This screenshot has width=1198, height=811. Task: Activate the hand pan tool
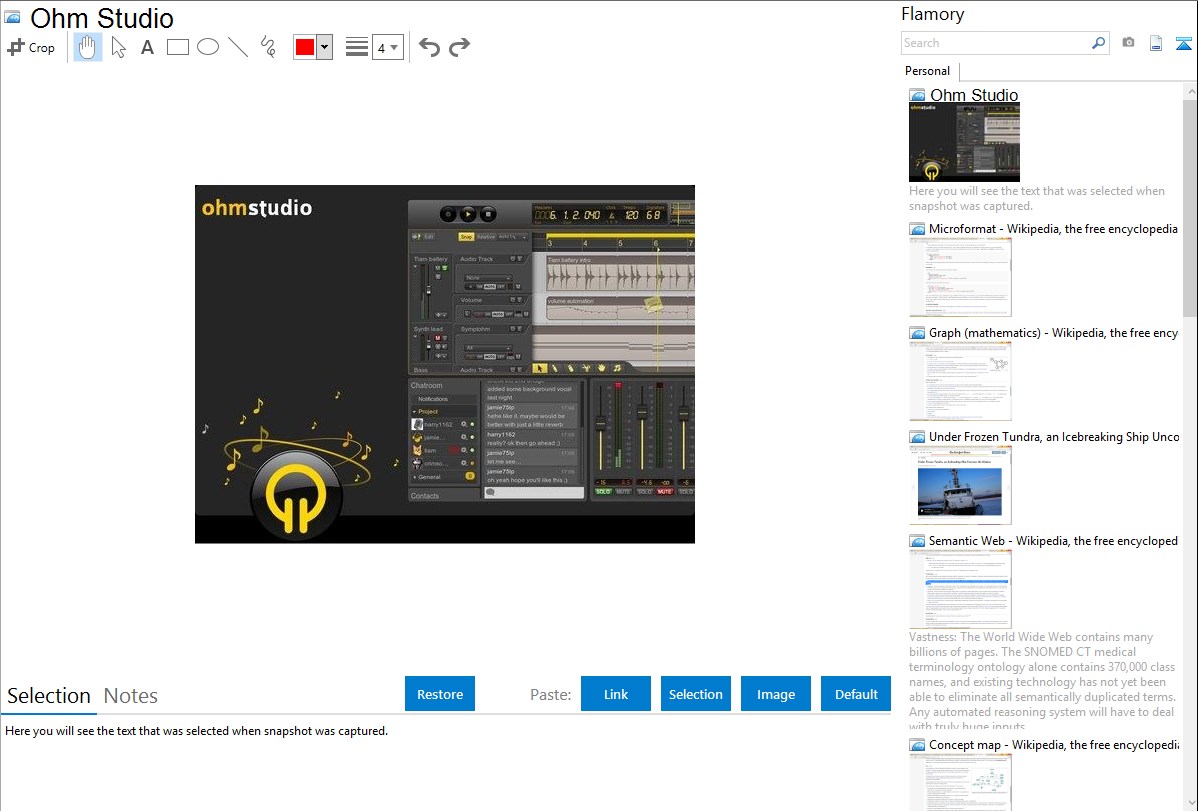[x=88, y=47]
